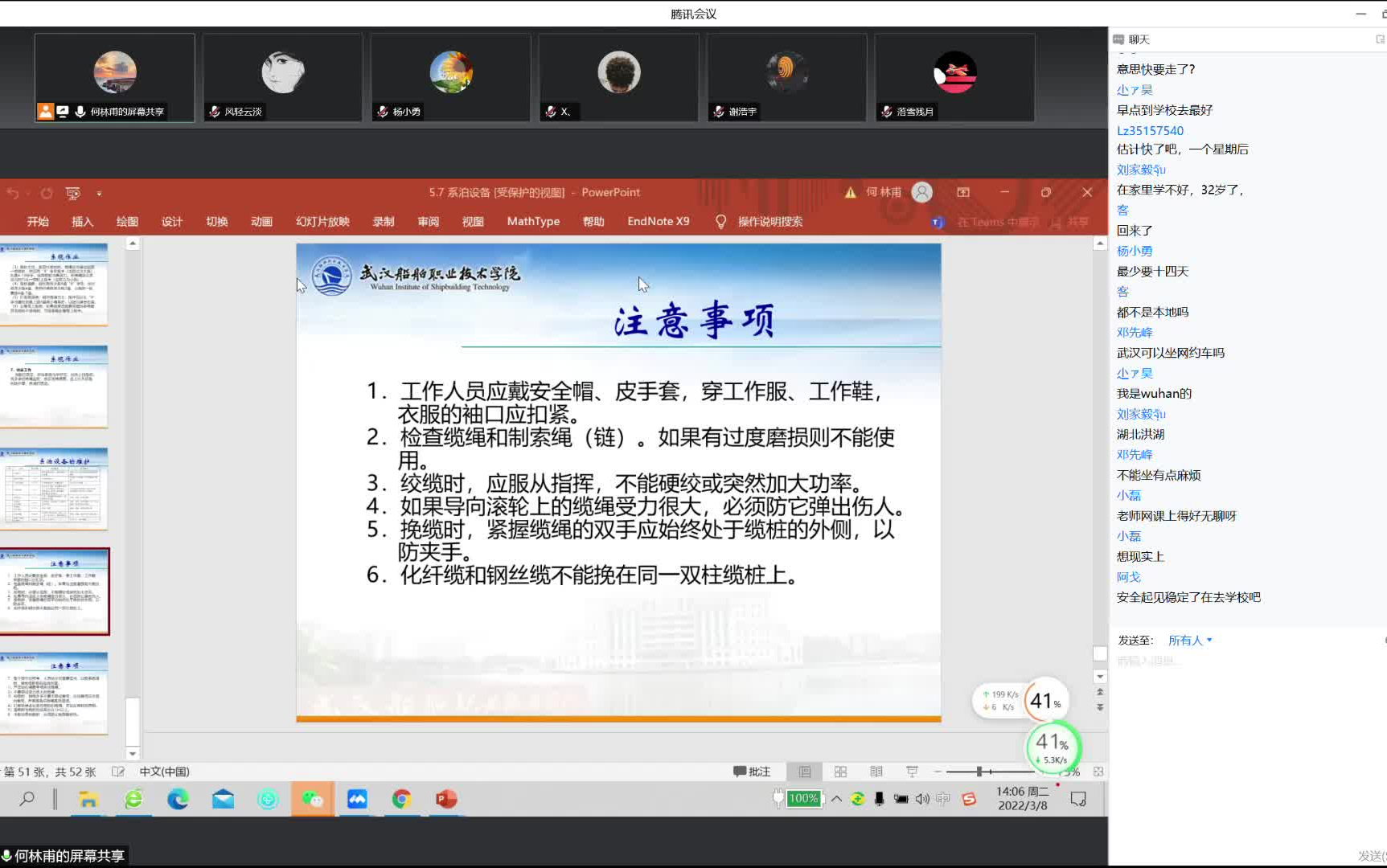The image size is (1387, 868).
Task: Select 杨小勇 participant video tile
Action: [450, 78]
